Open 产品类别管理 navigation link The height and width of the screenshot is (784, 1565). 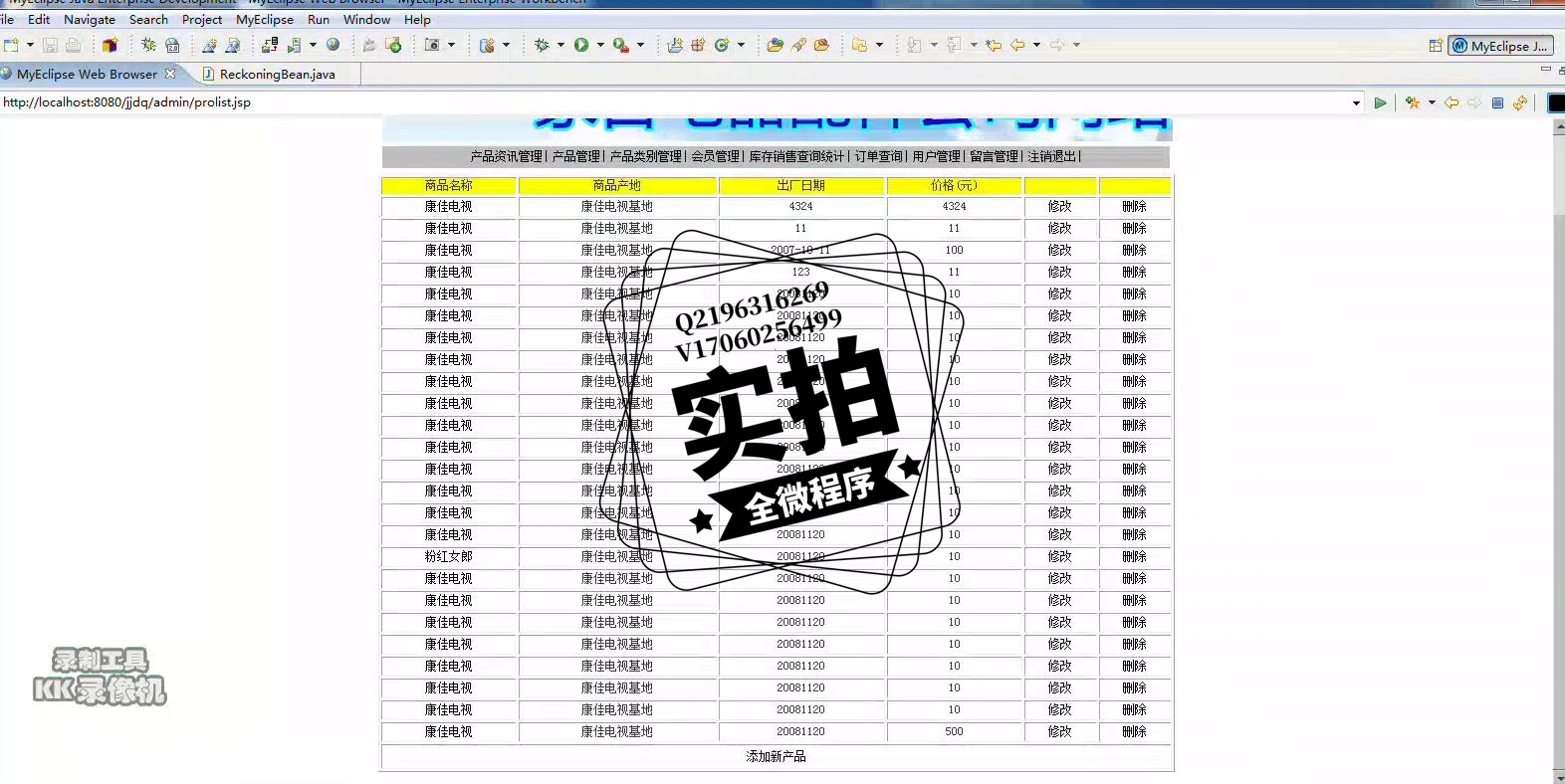646,156
